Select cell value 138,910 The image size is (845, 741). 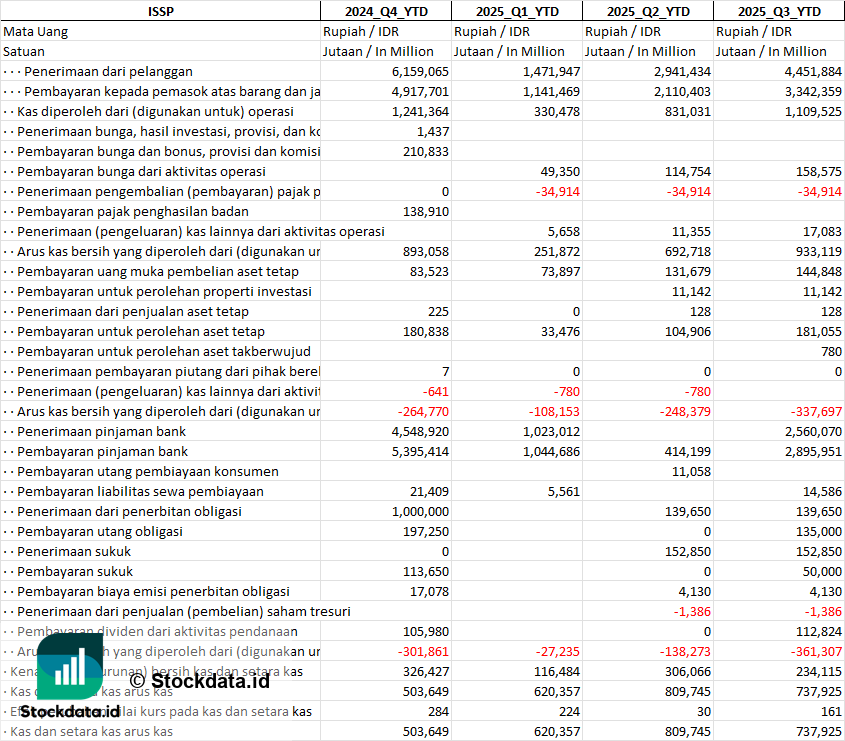(x=426, y=211)
